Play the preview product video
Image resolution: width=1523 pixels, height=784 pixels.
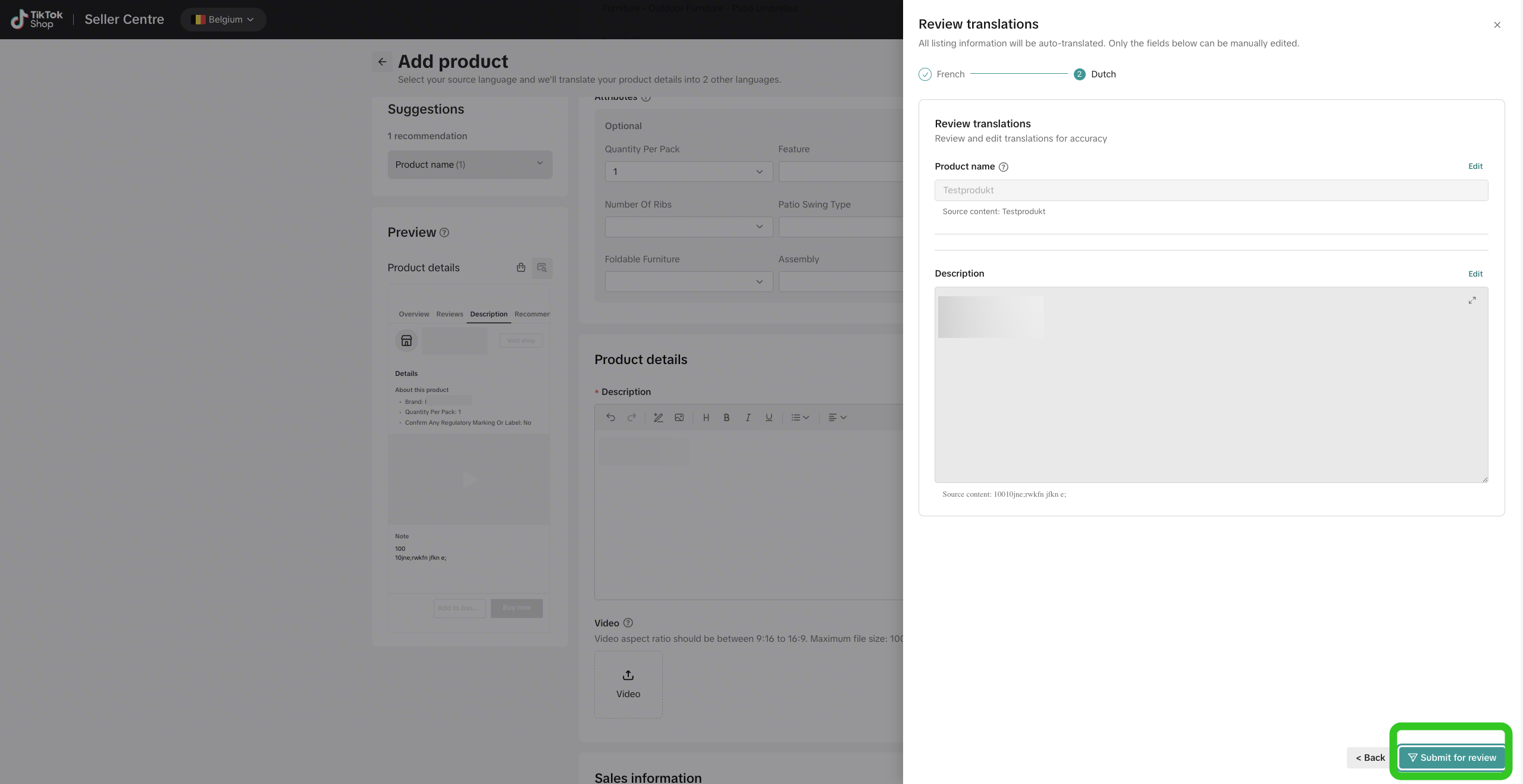coord(469,479)
